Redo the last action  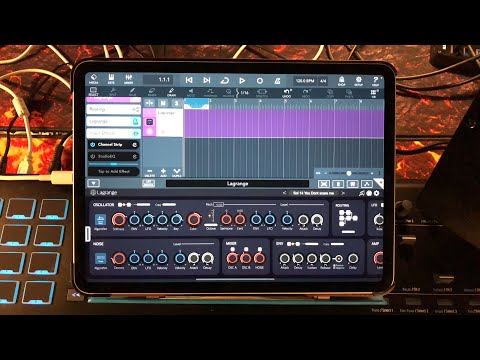[306, 93]
